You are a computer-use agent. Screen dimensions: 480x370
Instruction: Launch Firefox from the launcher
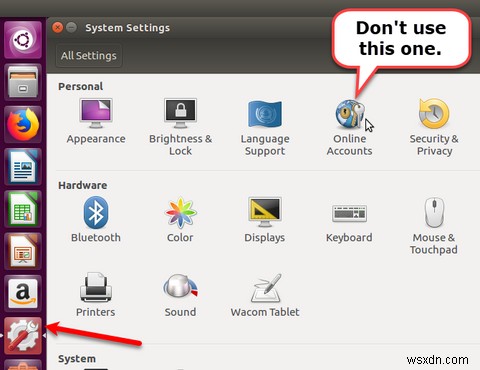coord(23,124)
